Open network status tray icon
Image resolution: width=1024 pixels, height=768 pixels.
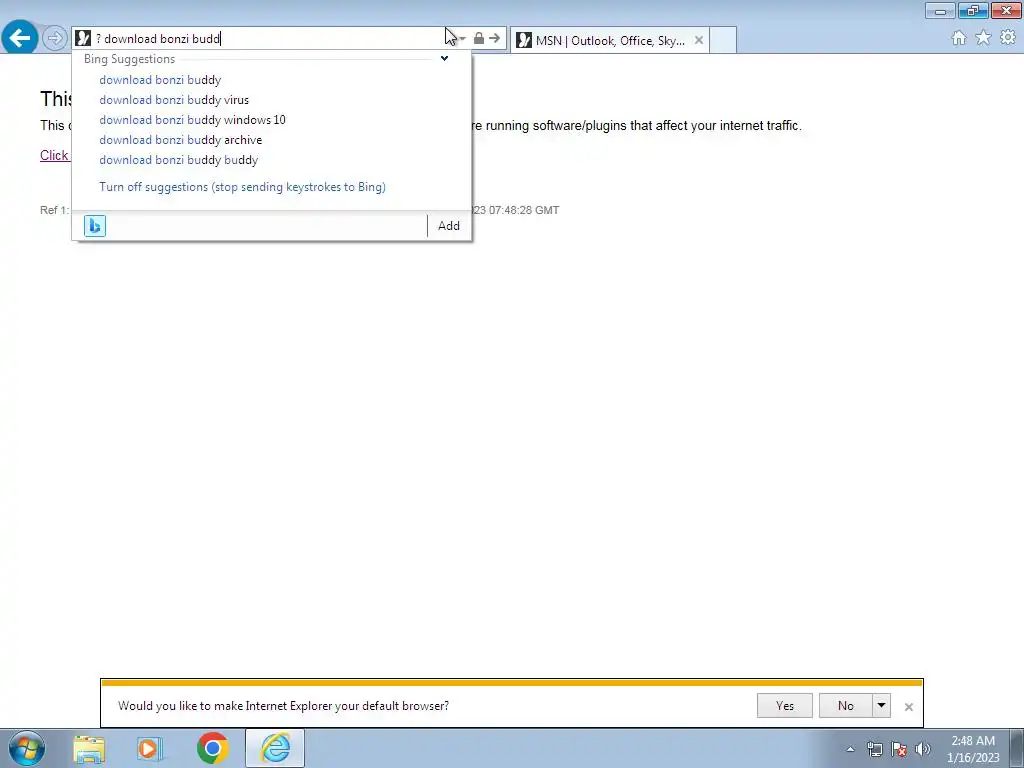tap(874, 749)
